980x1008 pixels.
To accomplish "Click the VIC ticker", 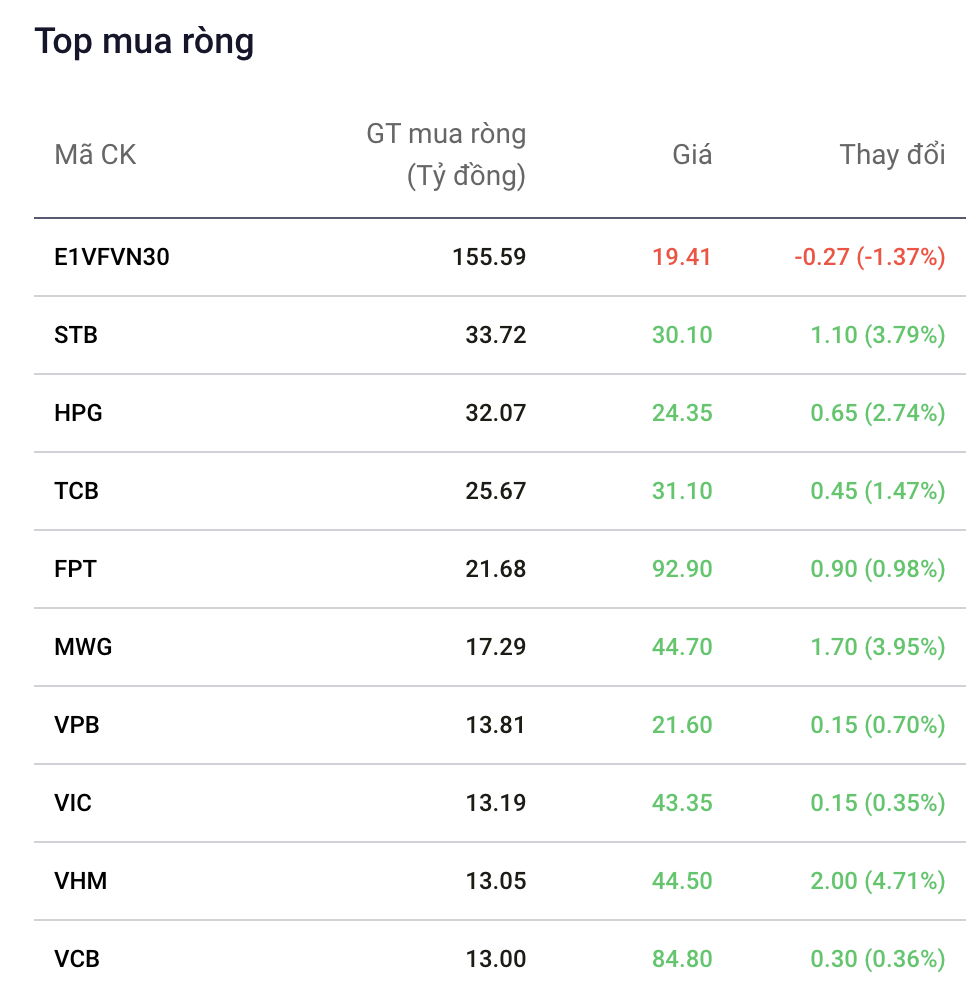I will [x=73, y=803].
